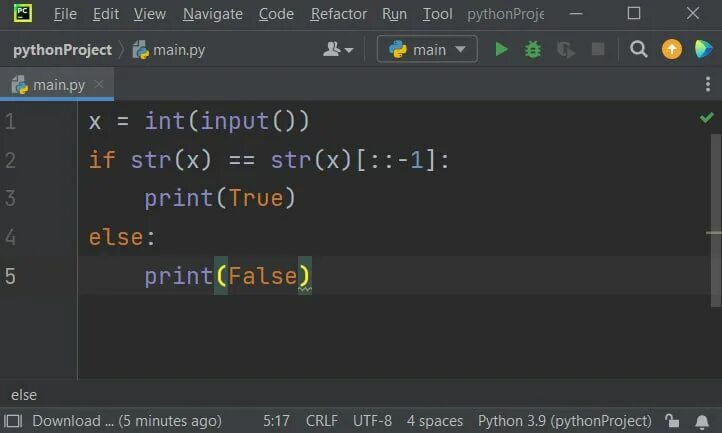The image size is (722, 433).
Task: Click the PyCharm application logo icon
Action: tap(23, 13)
